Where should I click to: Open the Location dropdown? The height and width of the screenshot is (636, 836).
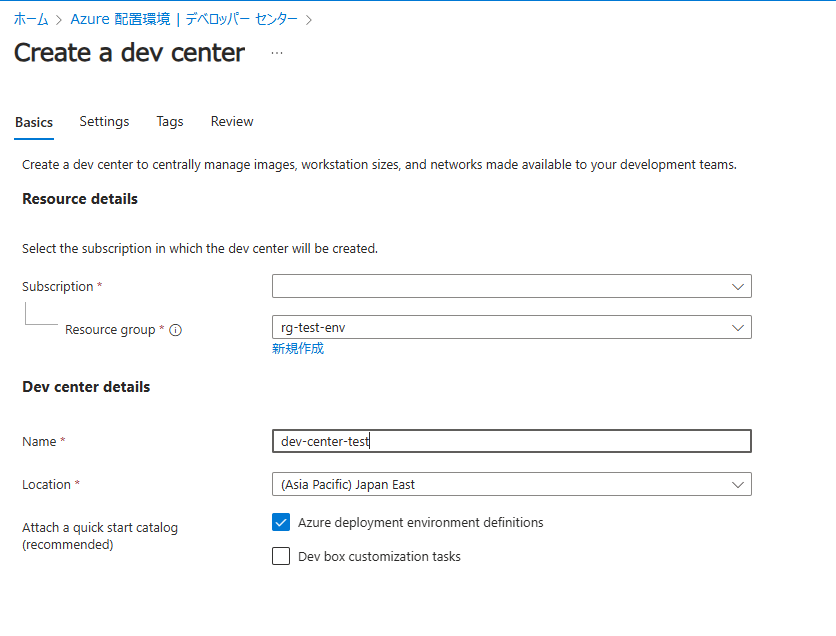[x=512, y=484]
